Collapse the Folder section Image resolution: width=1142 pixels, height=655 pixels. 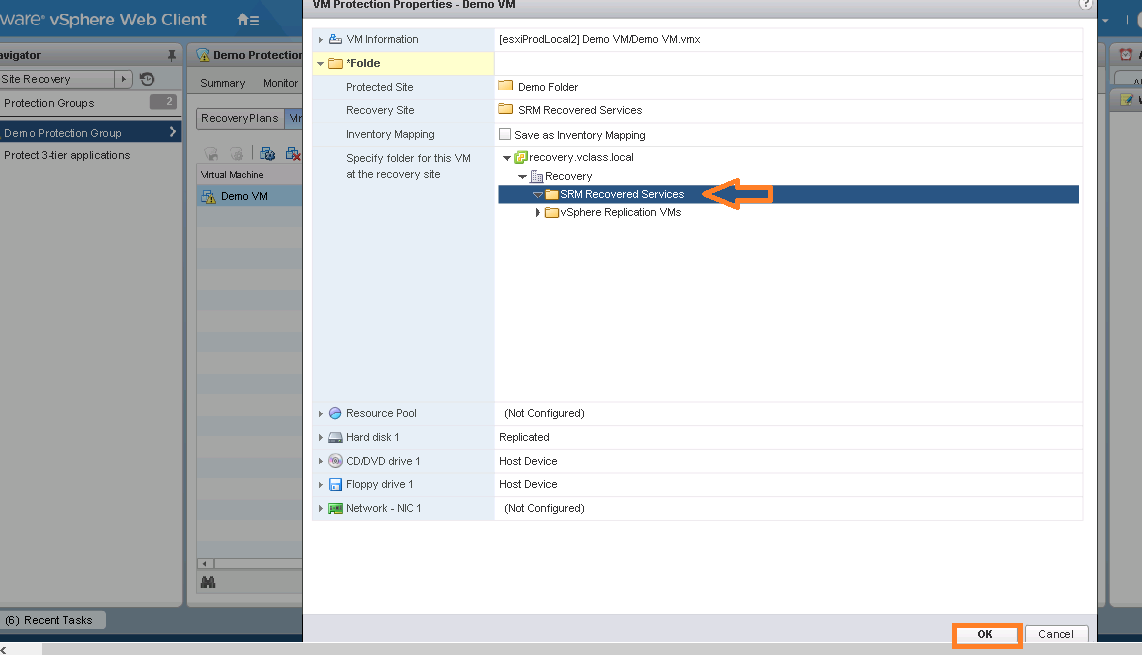tap(320, 63)
